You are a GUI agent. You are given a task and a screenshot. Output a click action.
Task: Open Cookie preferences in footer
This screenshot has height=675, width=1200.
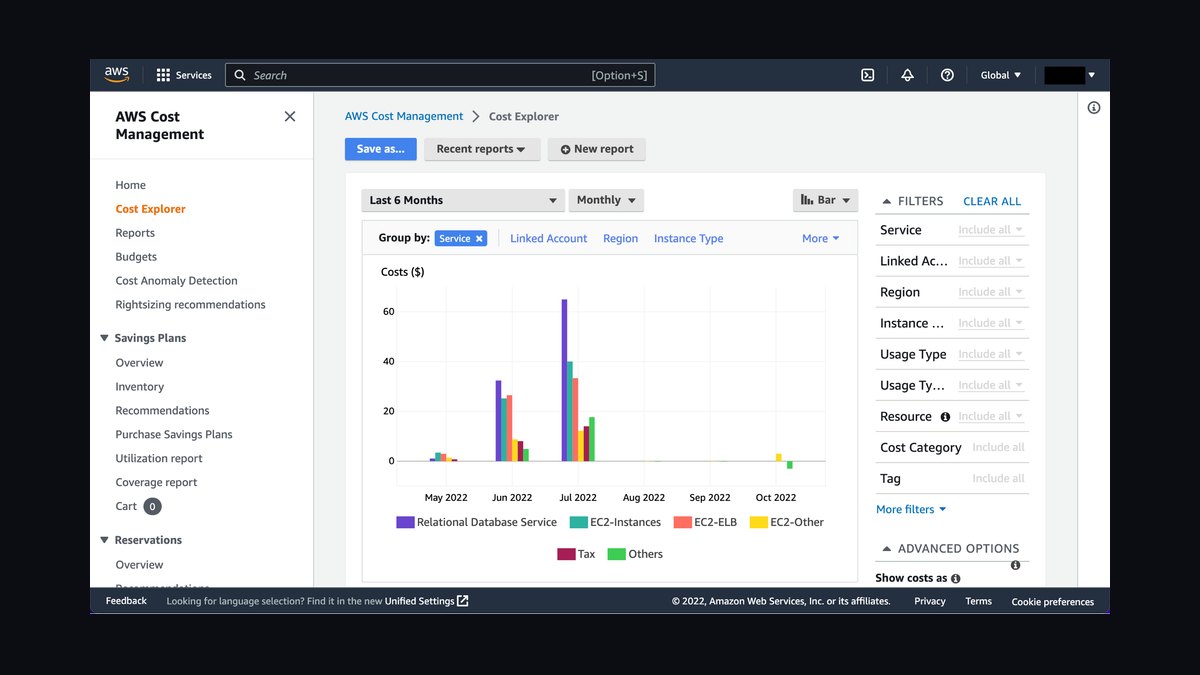coord(1052,602)
